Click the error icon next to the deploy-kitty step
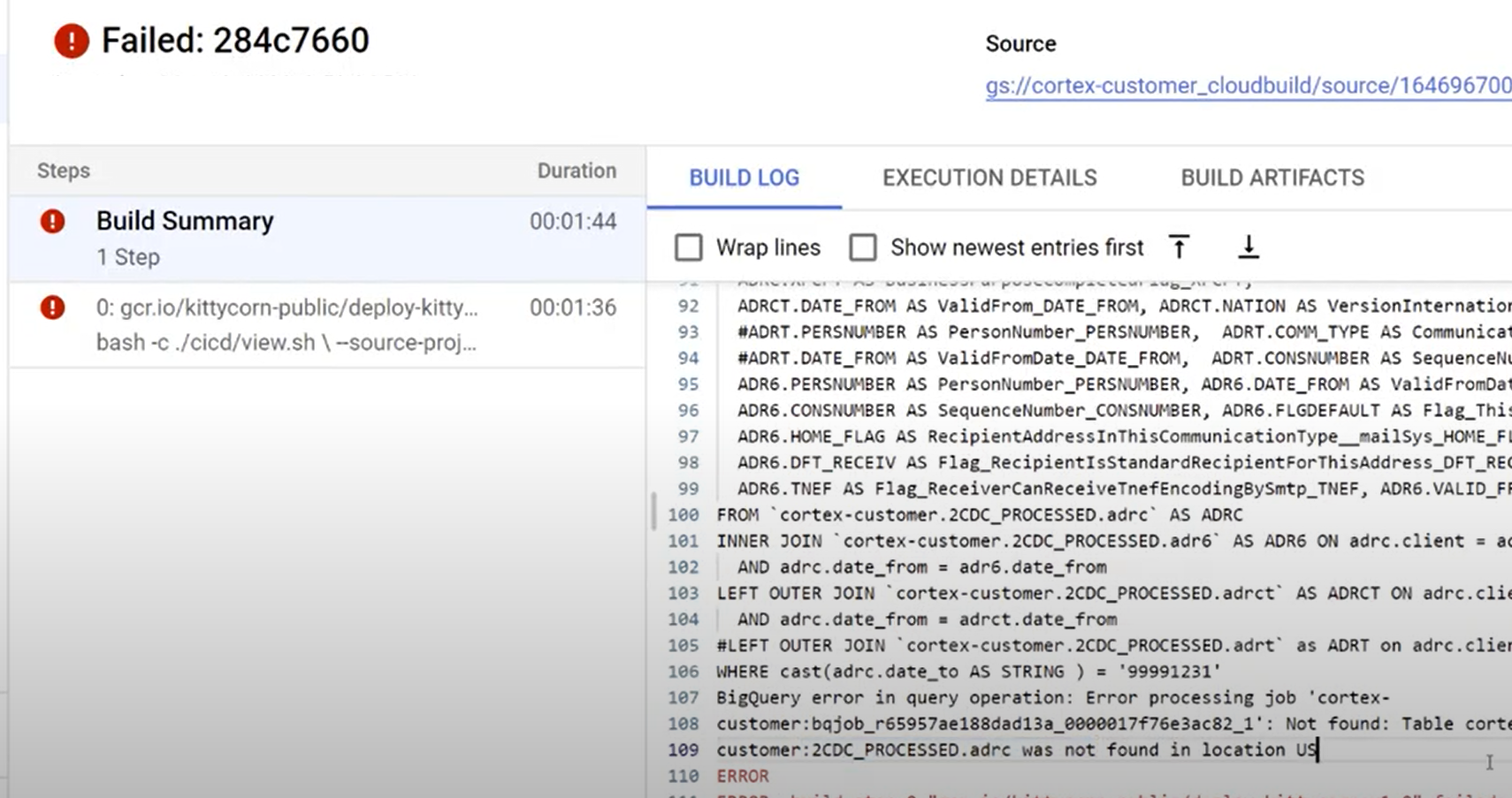 pyautogui.click(x=52, y=308)
